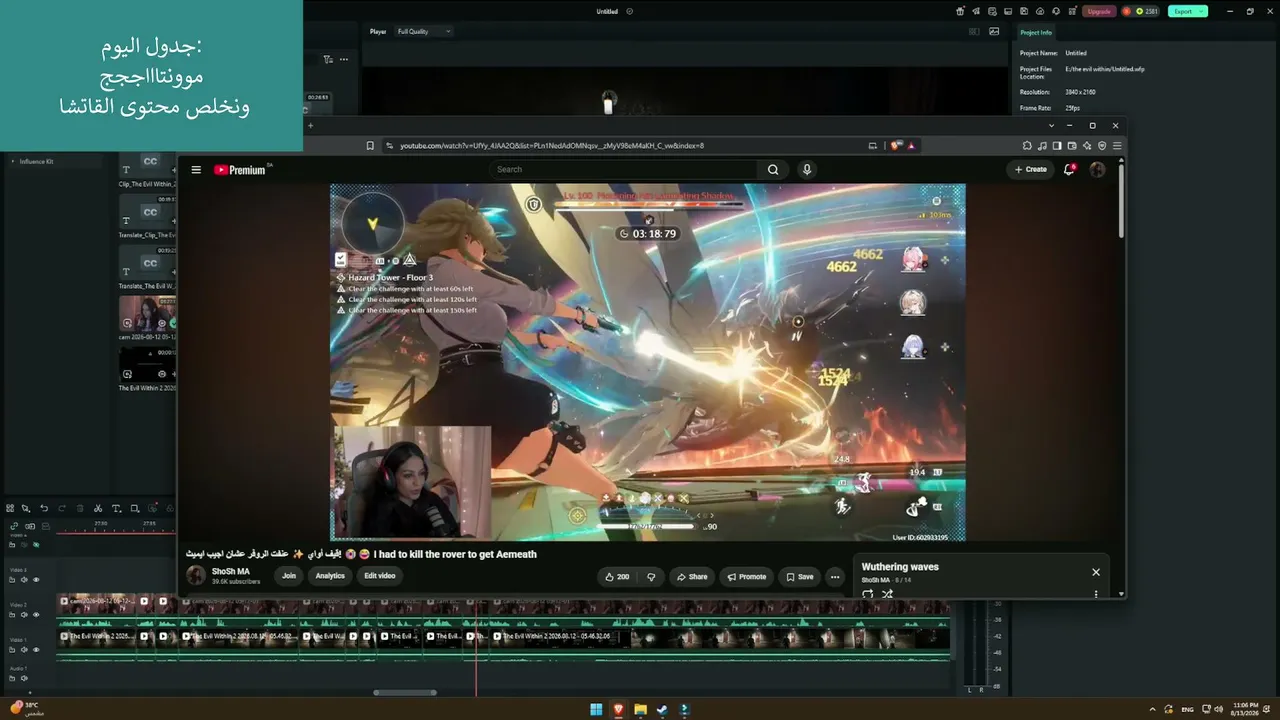Click the YouTube Create button
This screenshot has width=1280, height=720.
point(1030,170)
